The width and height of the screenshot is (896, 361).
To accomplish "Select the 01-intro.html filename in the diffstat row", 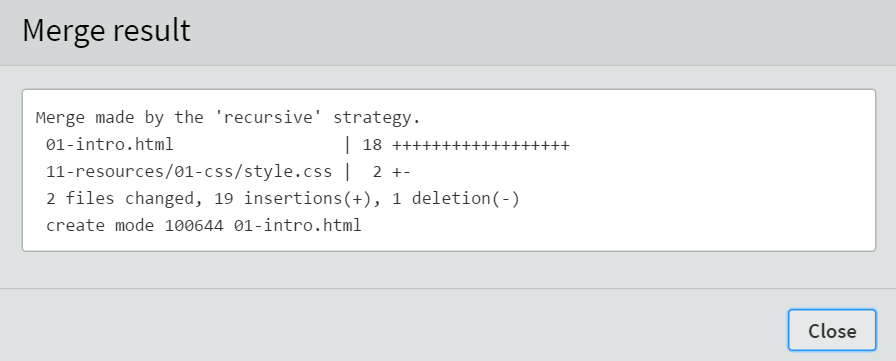I will [109, 145].
